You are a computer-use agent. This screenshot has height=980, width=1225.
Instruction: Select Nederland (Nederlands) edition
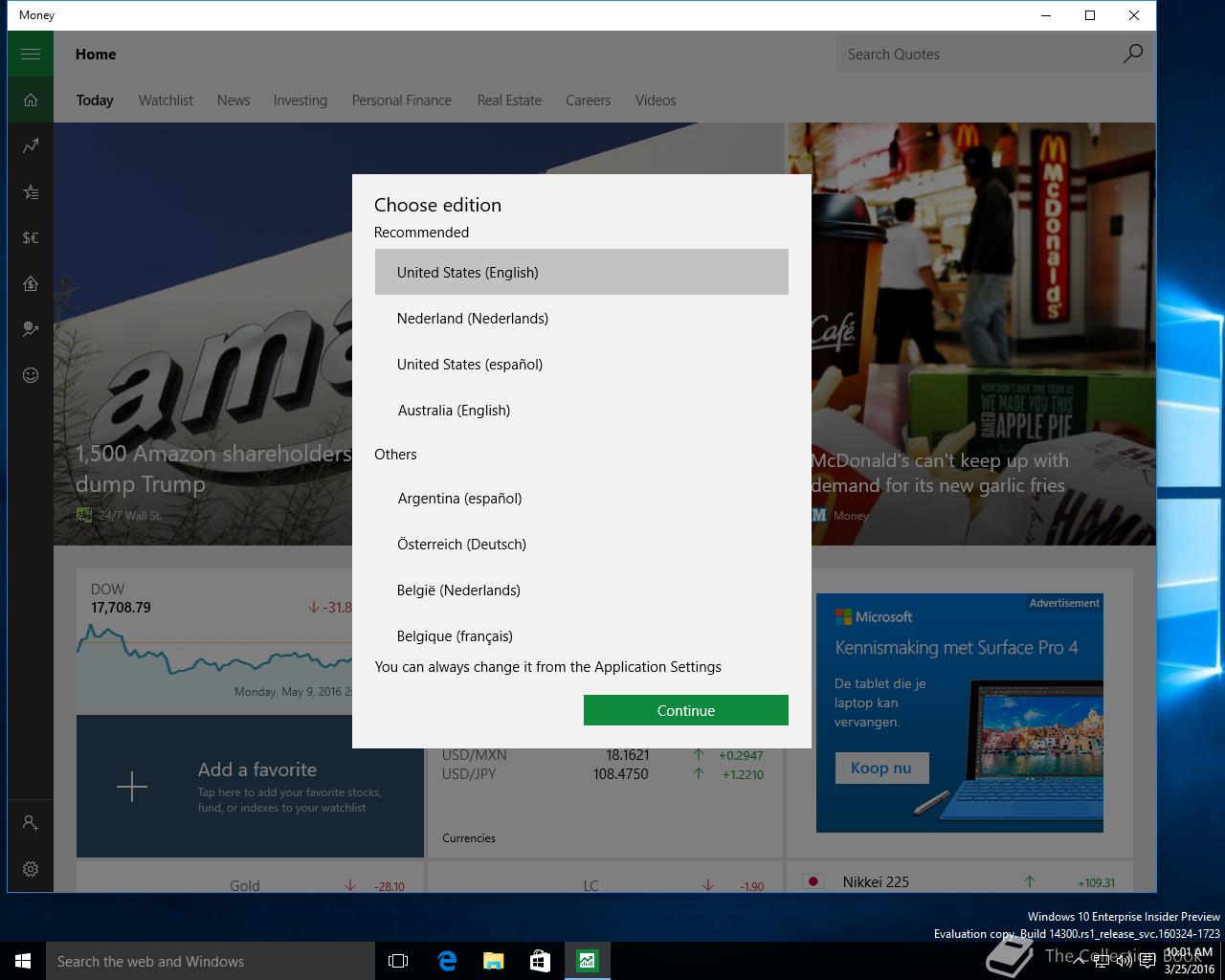582,318
